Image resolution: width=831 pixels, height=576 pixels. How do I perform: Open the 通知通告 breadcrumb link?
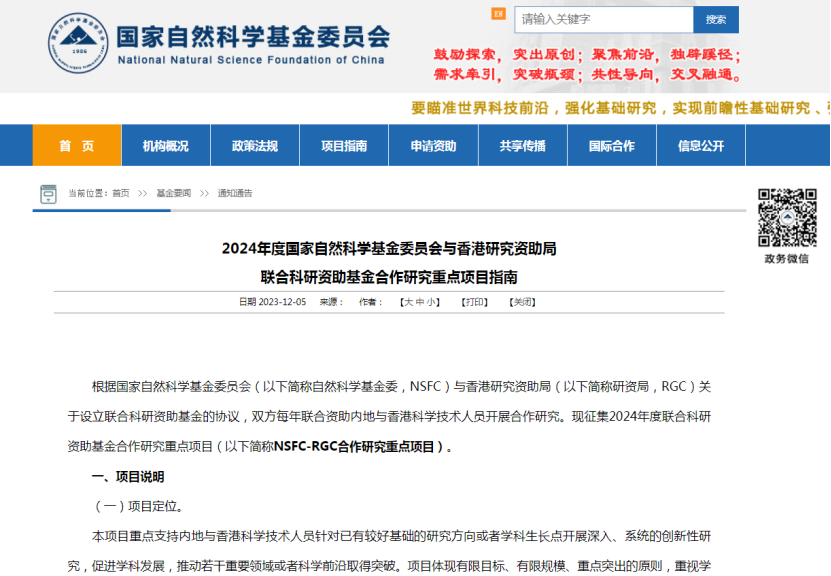tap(235, 193)
